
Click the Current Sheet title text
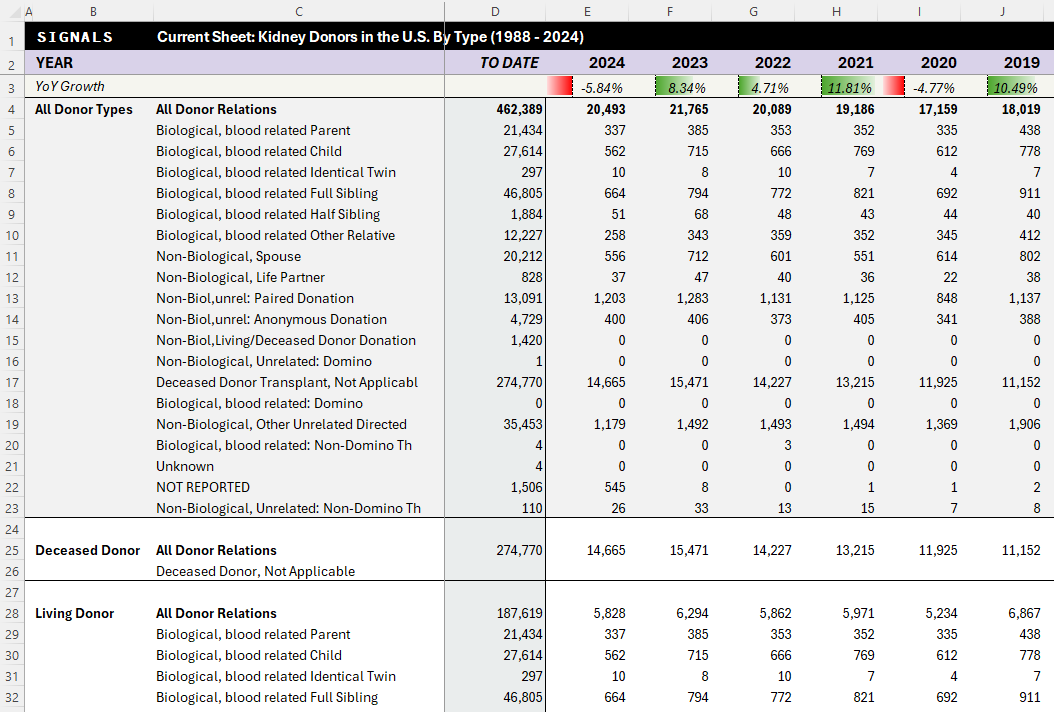(370, 37)
